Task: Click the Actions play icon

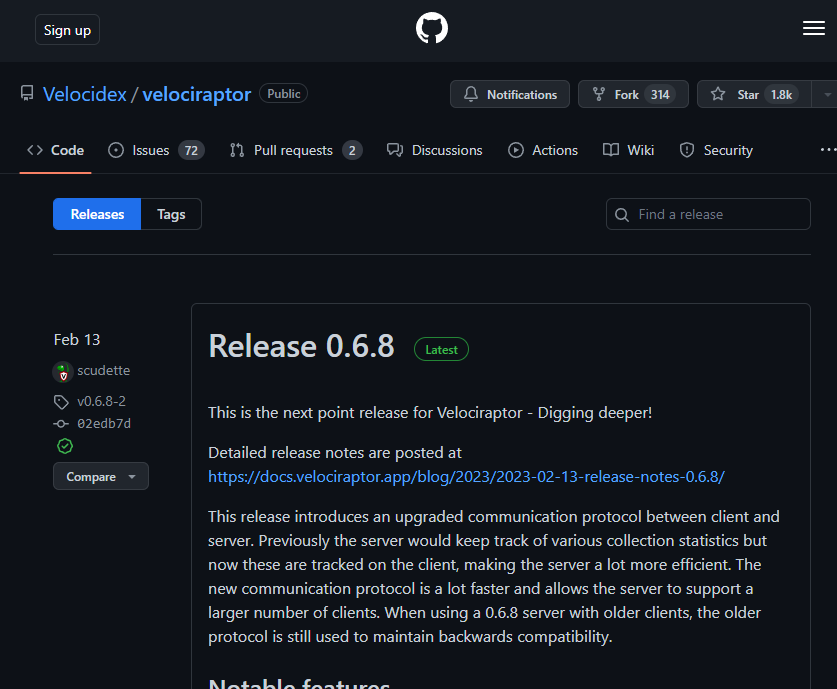Action: pos(516,150)
